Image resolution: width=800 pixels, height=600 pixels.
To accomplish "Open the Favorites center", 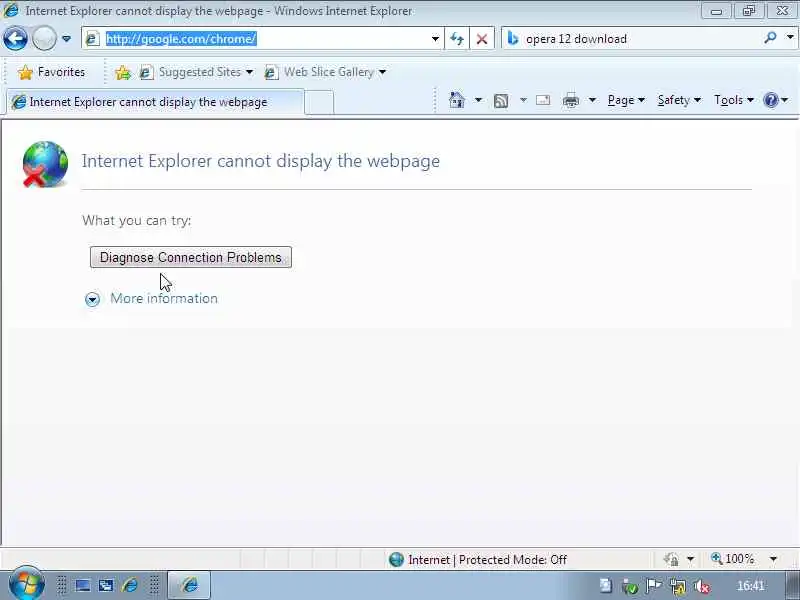I will (52, 72).
